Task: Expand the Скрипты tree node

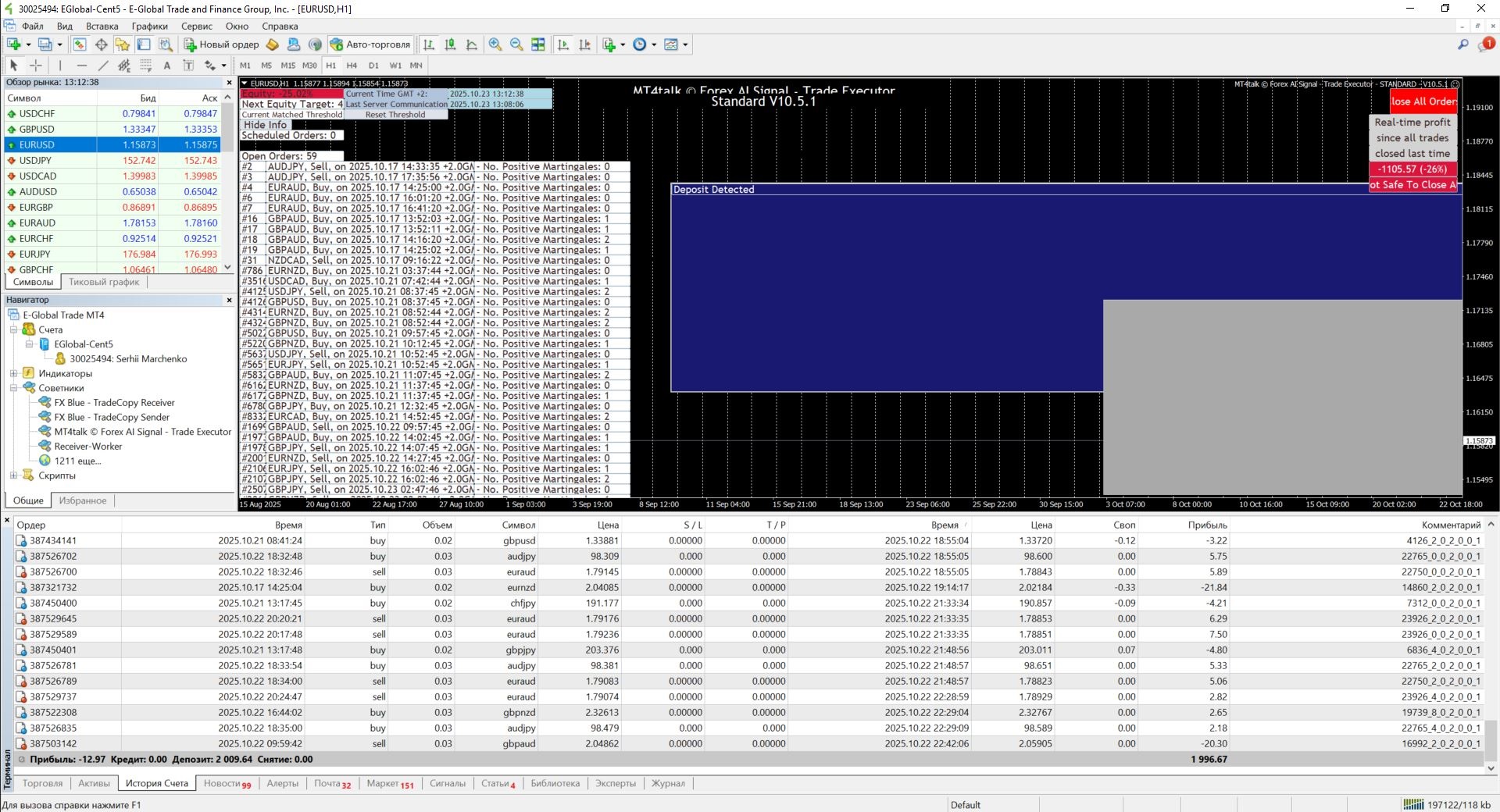Action: 13,475
